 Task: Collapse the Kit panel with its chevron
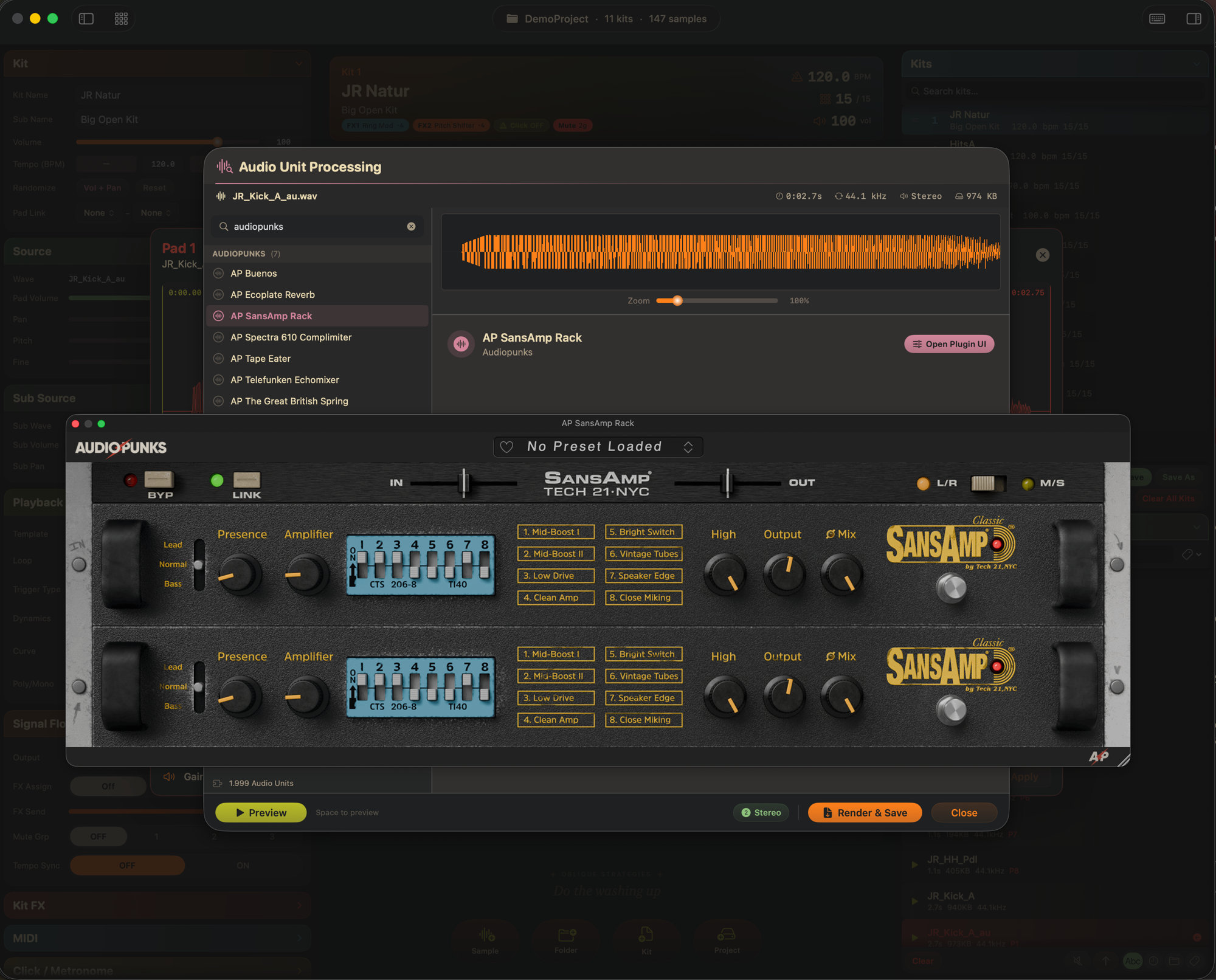click(x=299, y=63)
